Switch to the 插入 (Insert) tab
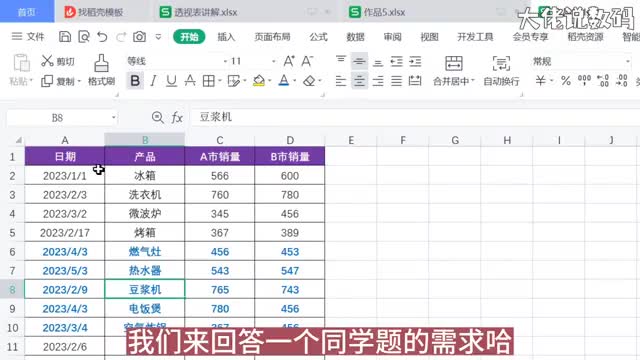The width and height of the screenshot is (640, 360). 226,37
